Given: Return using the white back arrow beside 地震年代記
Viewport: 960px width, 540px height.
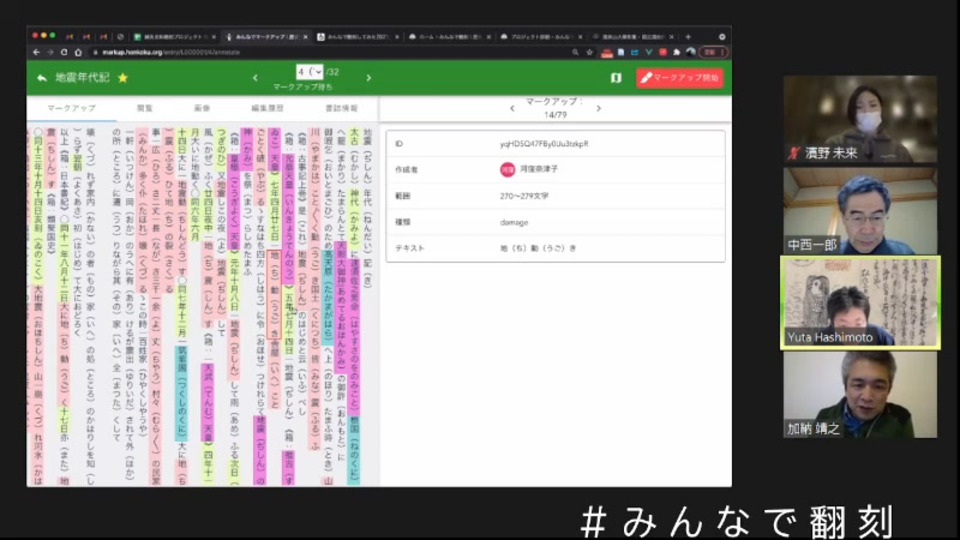Looking at the screenshot, I should tap(42, 78).
